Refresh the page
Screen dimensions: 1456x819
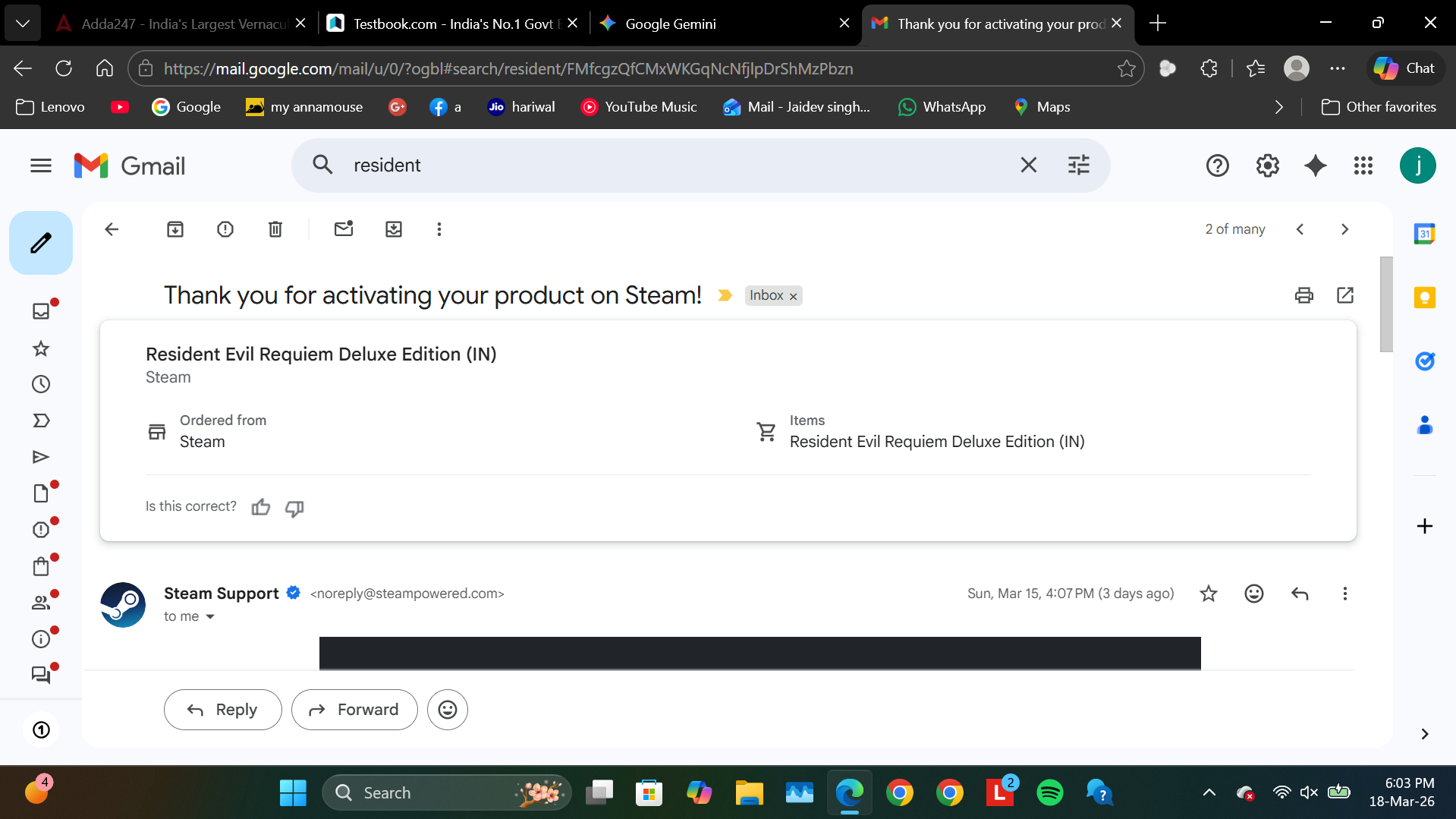pyautogui.click(x=64, y=68)
